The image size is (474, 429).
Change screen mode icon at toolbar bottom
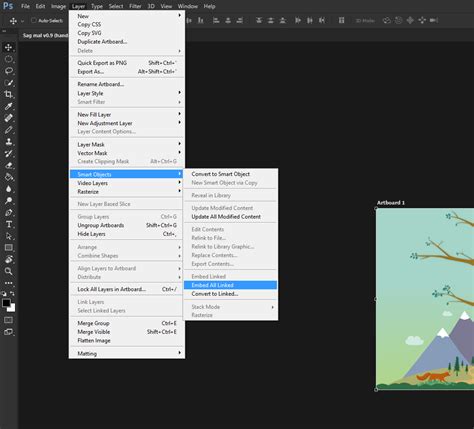(x=8, y=332)
